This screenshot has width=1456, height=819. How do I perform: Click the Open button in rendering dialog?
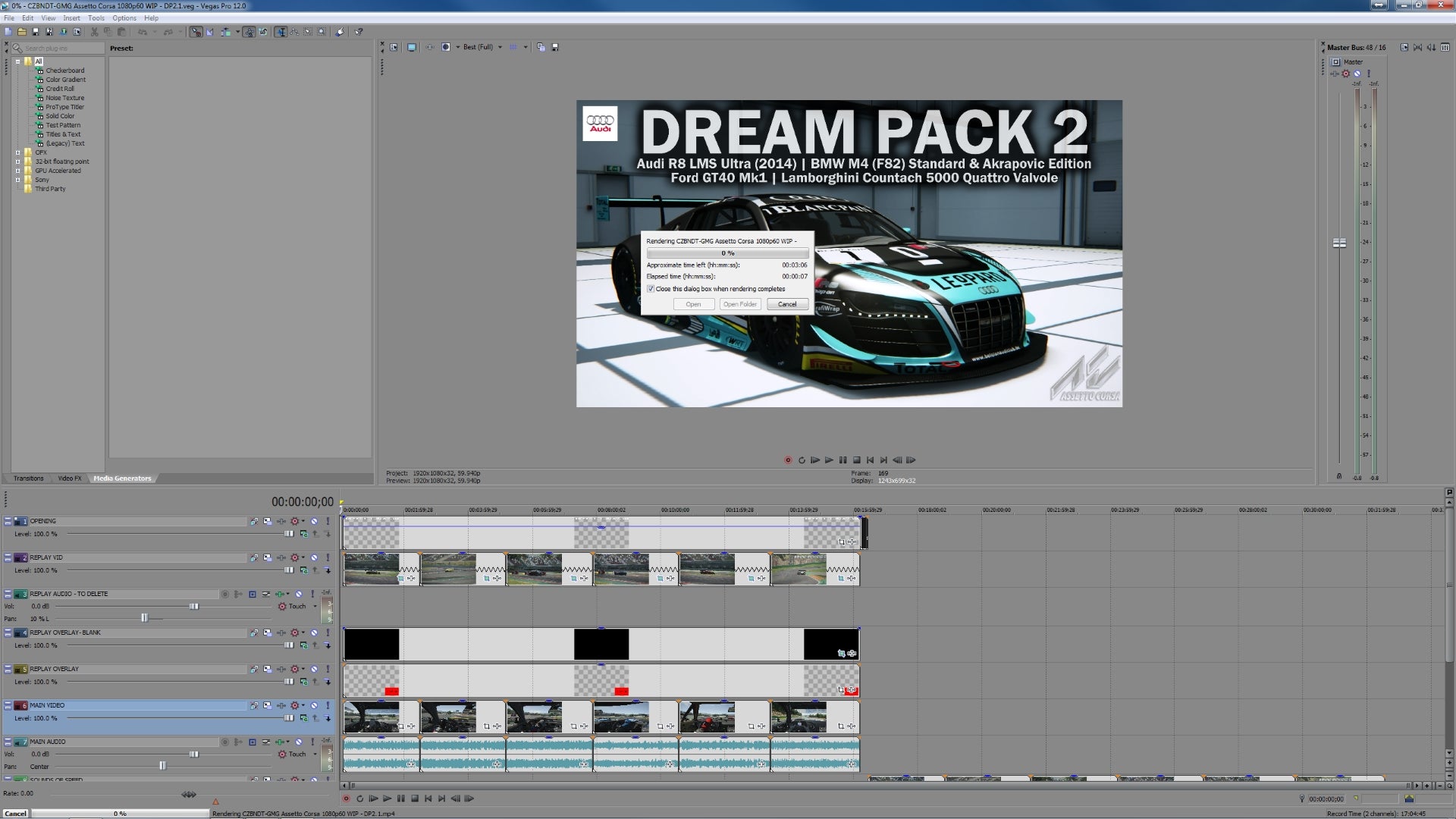pos(693,304)
